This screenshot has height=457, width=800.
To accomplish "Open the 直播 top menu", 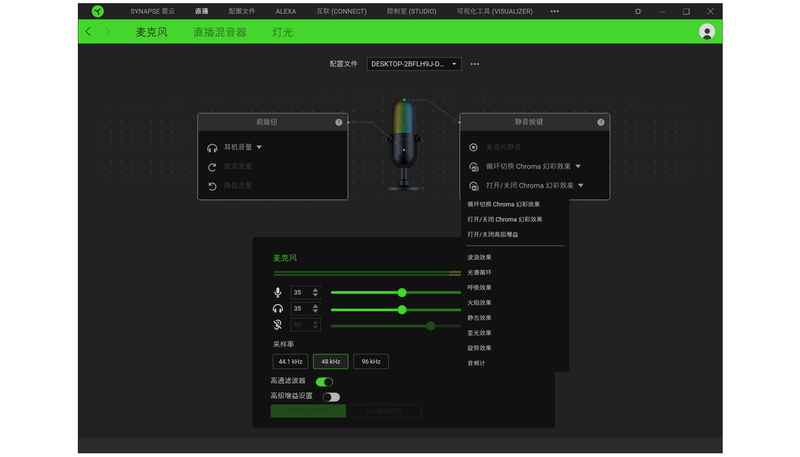I will 202,11.
